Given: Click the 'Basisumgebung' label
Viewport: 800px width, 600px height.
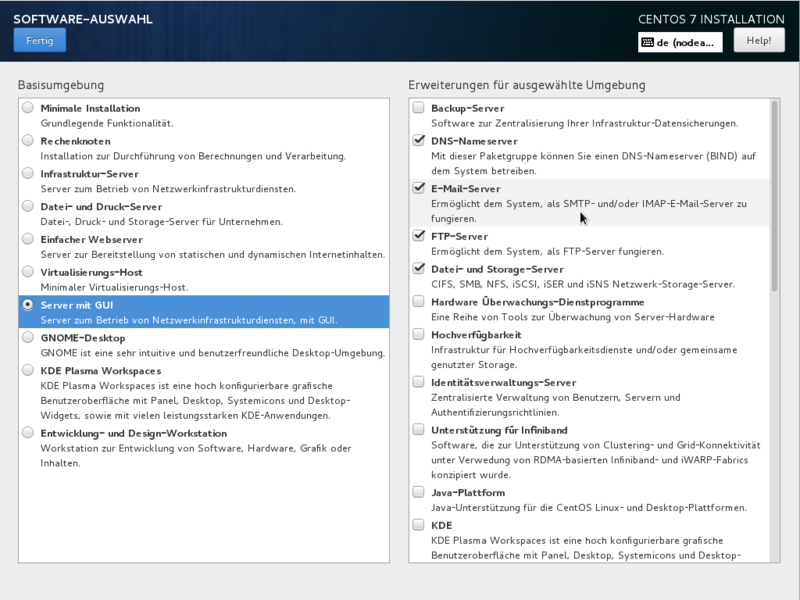Looking at the screenshot, I should 61,85.
